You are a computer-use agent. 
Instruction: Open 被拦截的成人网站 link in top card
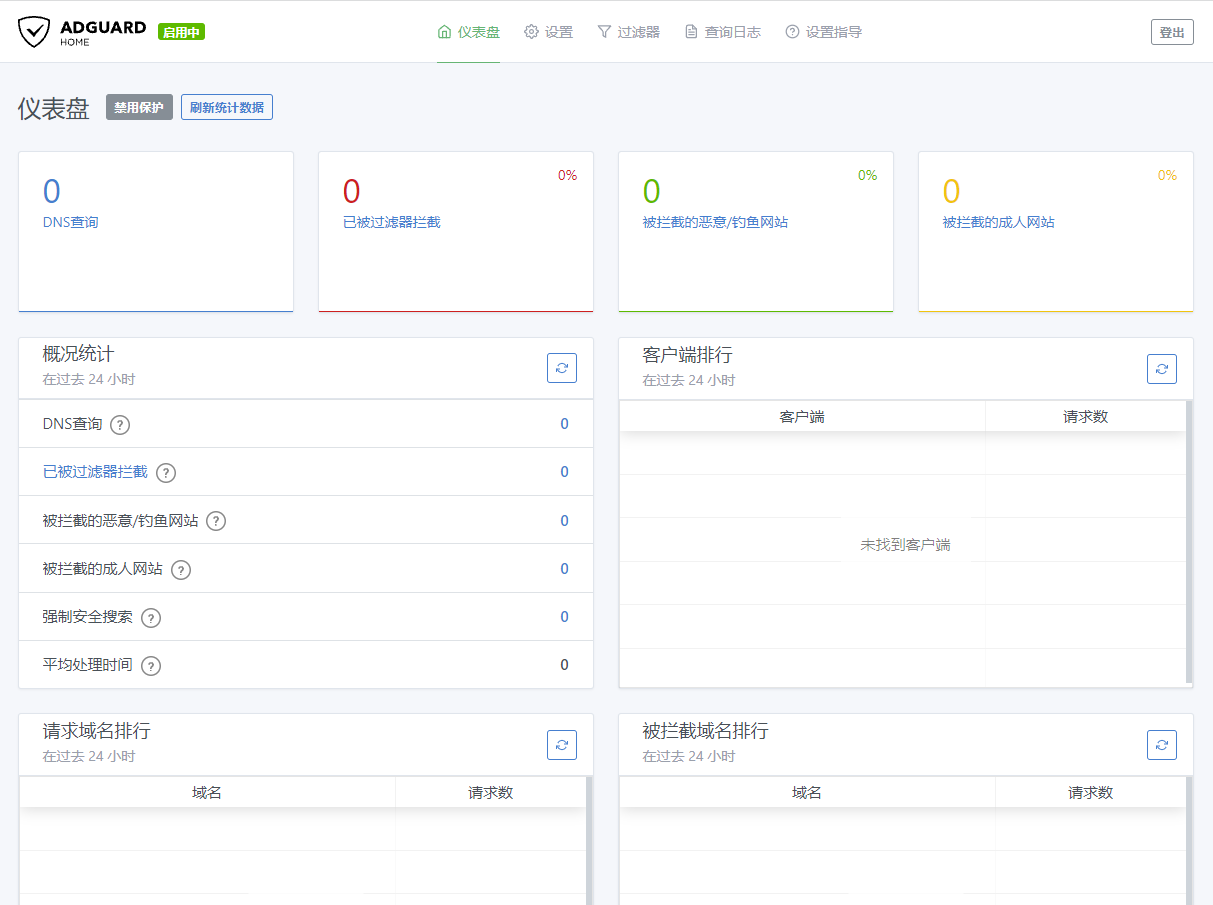998,222
